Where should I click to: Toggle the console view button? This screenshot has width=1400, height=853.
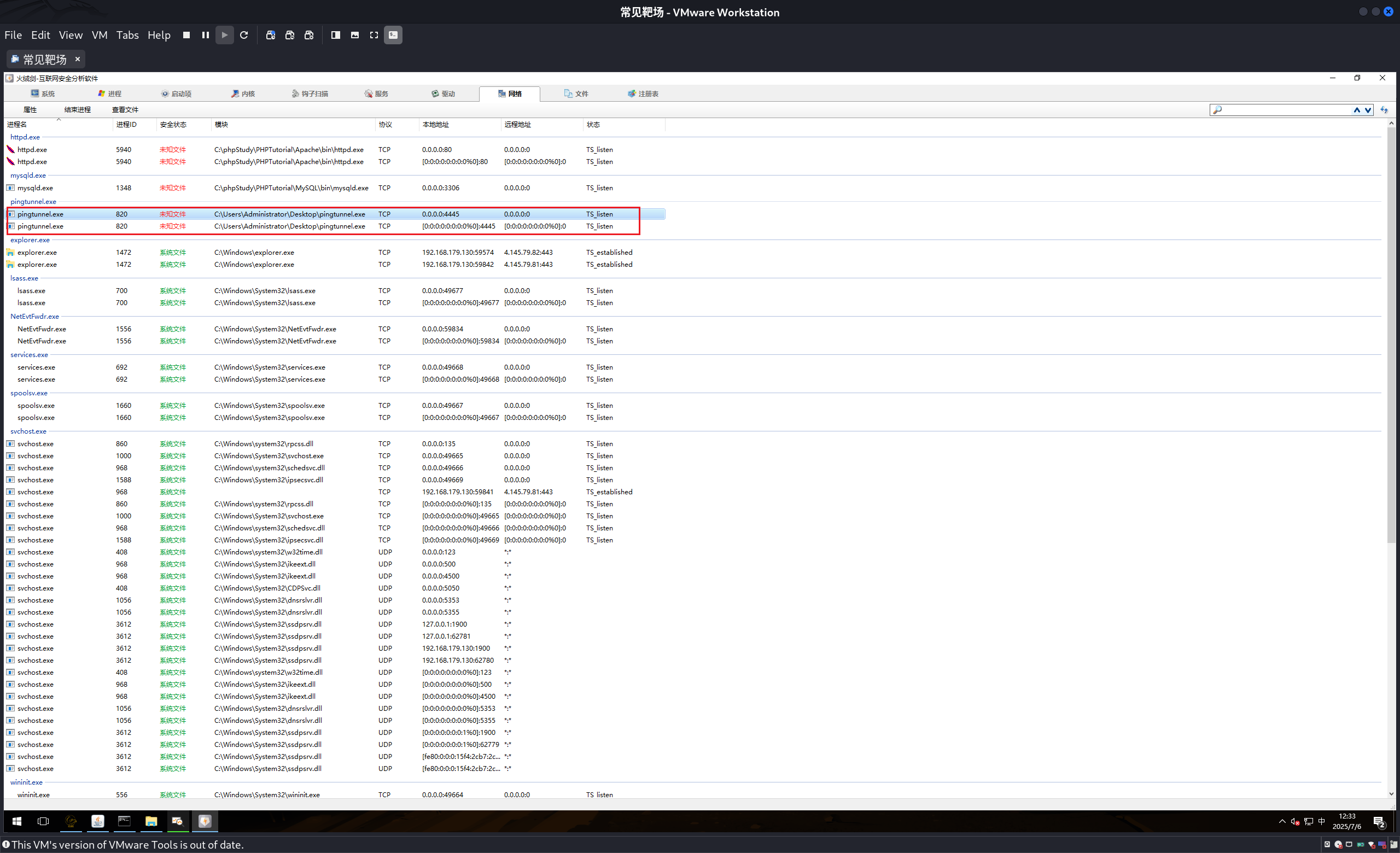click(x=393, y=35)
